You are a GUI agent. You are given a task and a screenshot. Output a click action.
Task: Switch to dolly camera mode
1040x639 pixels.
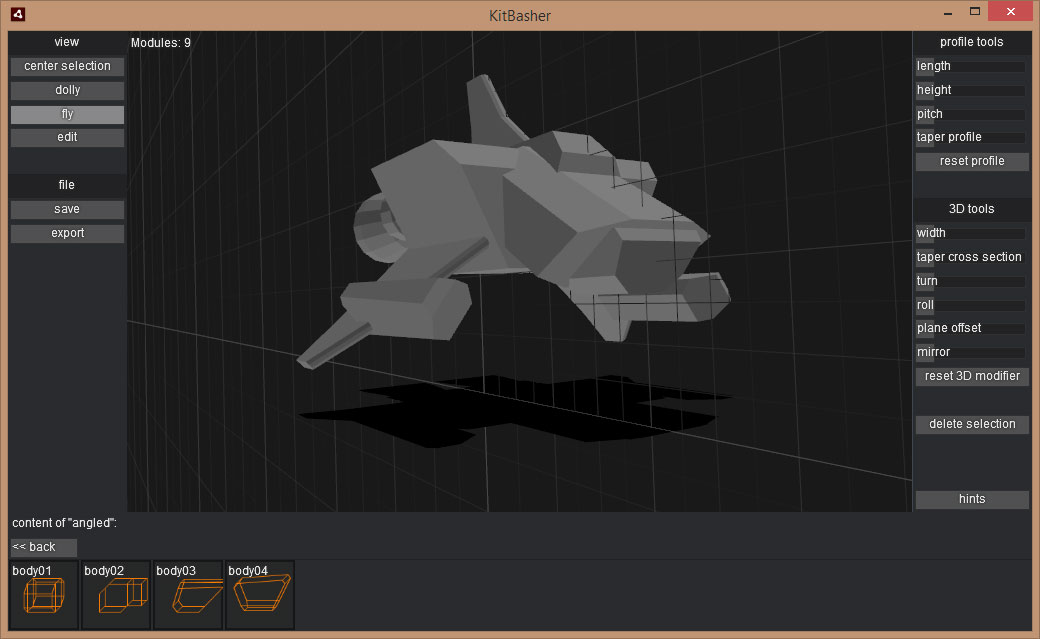pos(67,90)
